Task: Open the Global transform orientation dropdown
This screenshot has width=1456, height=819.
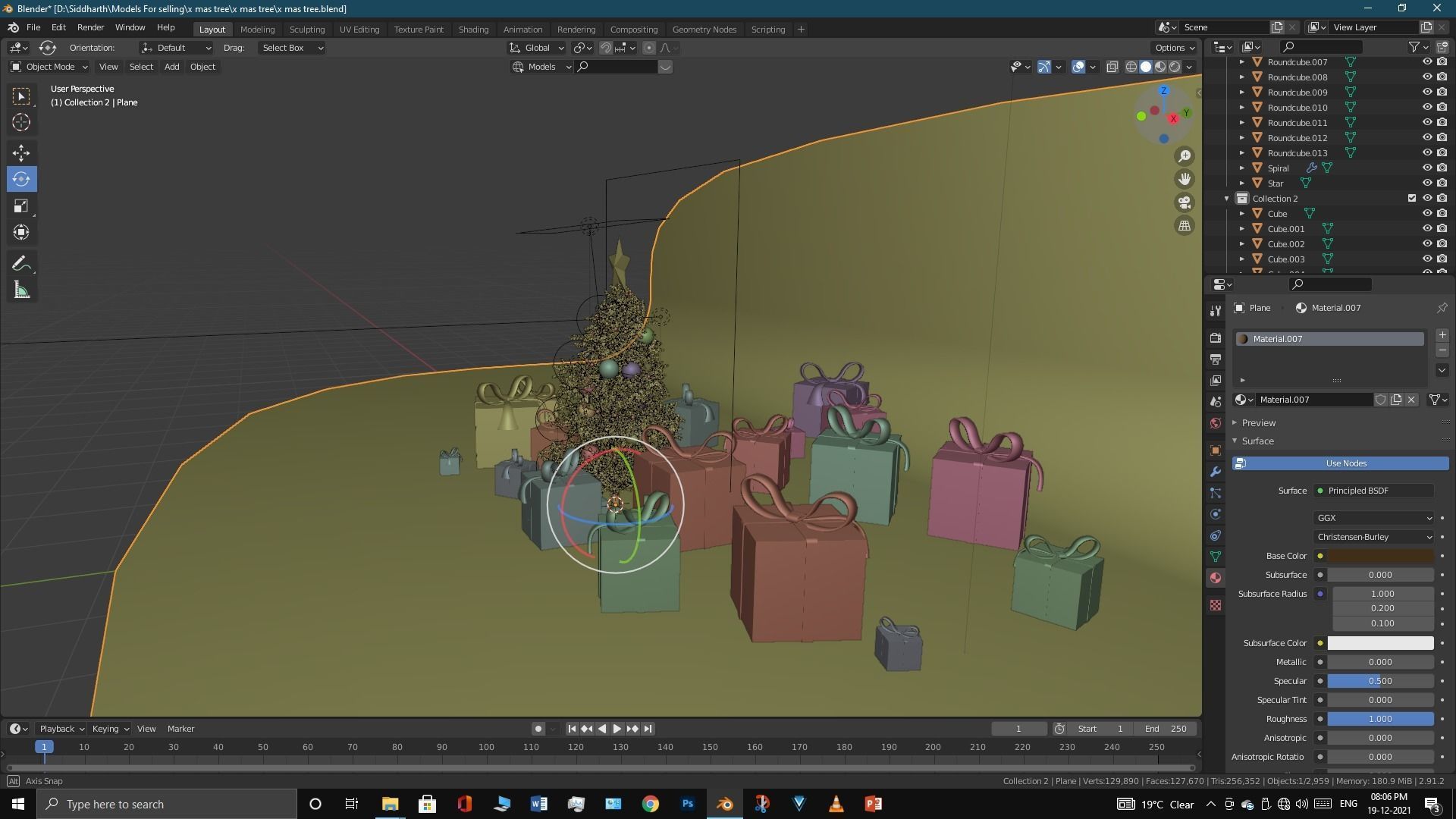Action: [537, 48]
